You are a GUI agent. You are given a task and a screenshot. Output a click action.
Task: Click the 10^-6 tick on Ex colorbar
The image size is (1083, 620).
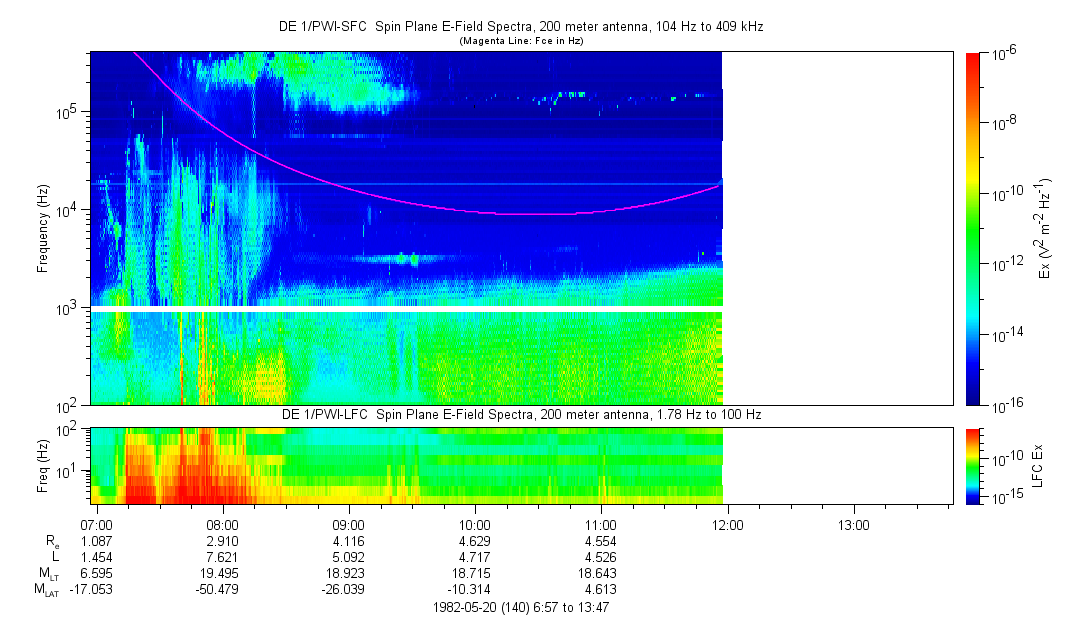click(x=1003, y=54)
